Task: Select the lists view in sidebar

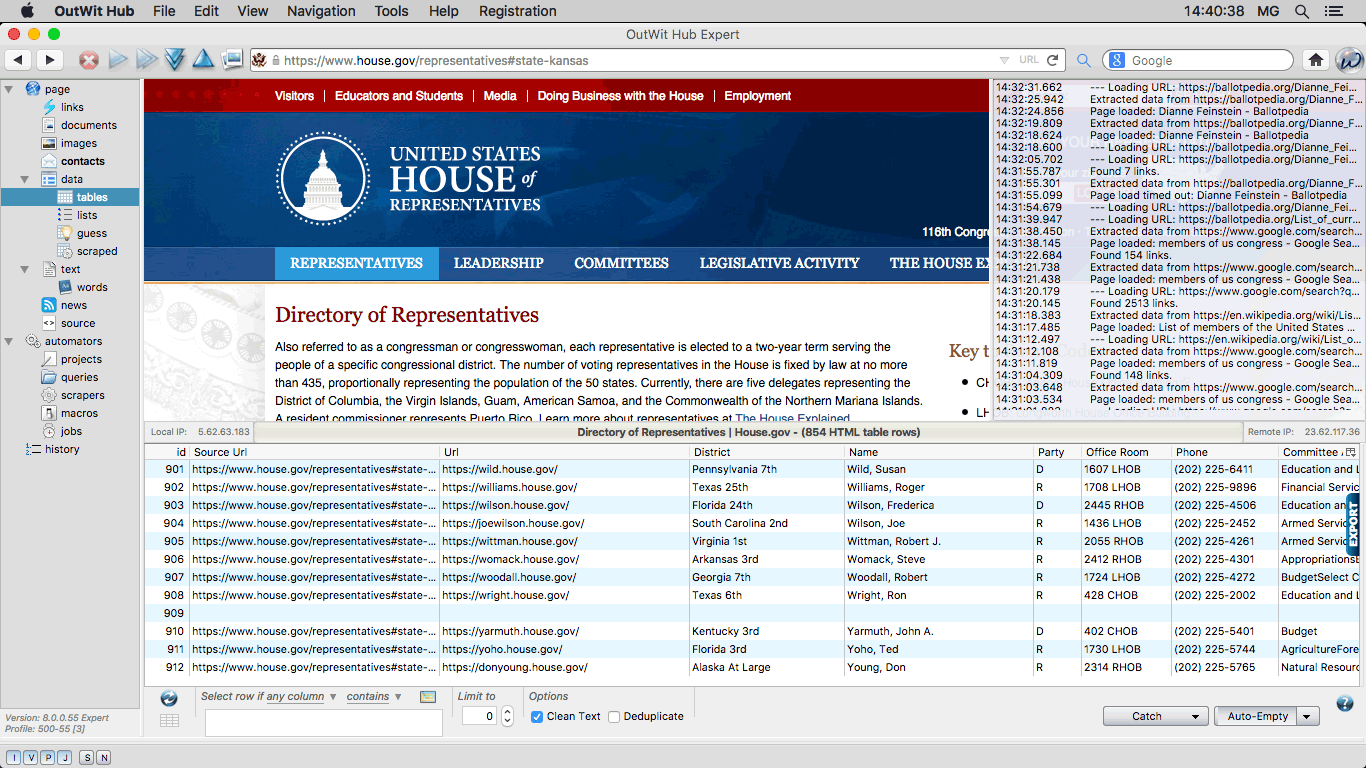Action: click(87, 215)
